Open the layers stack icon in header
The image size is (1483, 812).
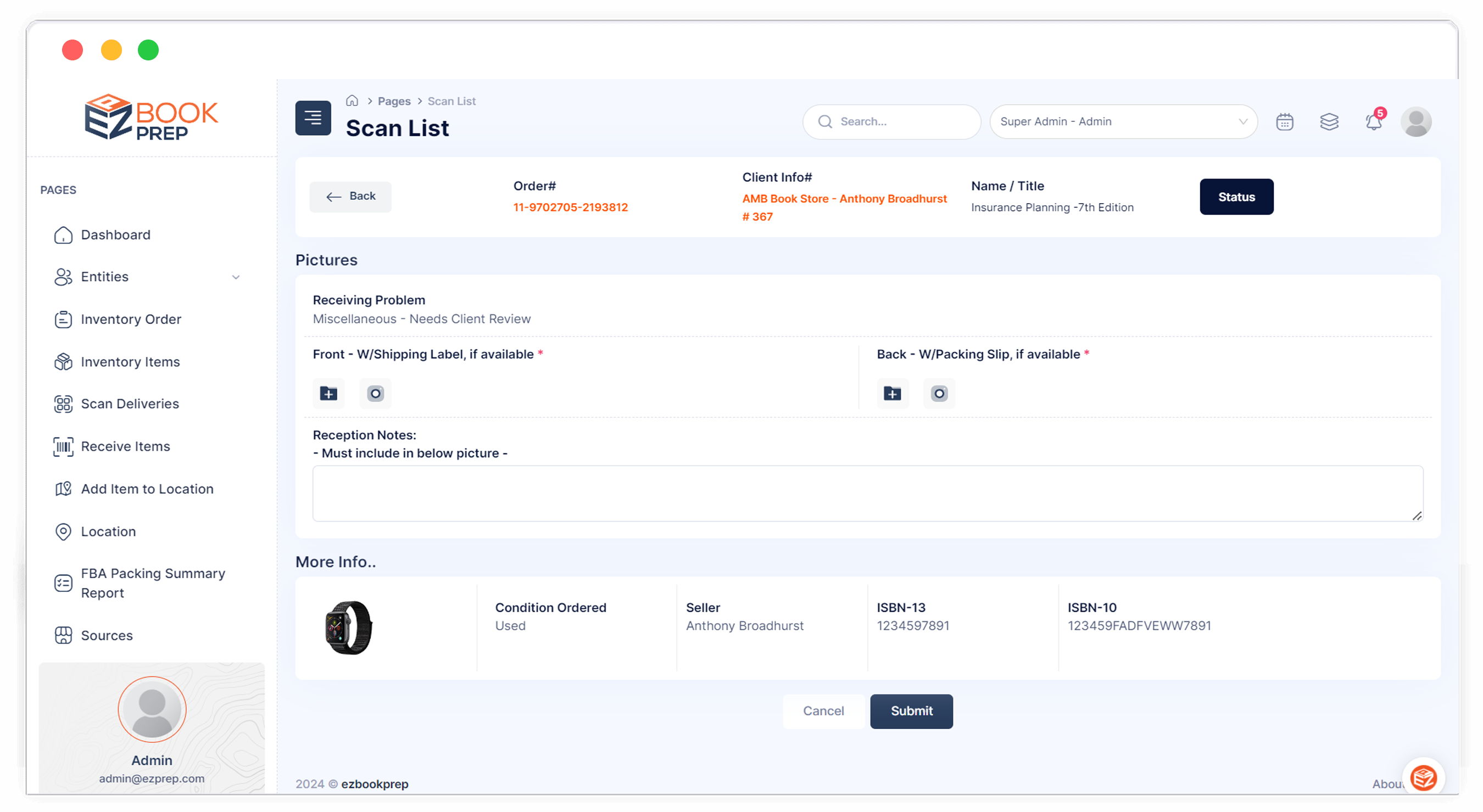point(1329,121)
